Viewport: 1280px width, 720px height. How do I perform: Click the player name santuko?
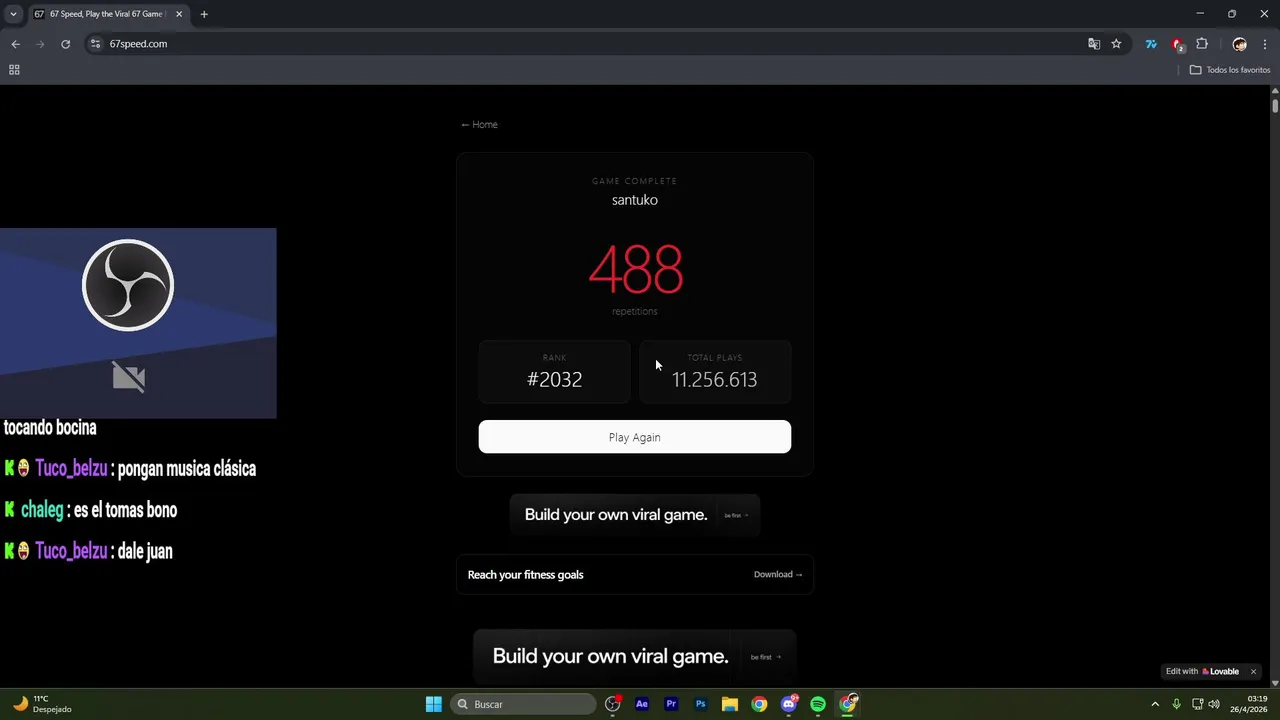pos(635,200)
